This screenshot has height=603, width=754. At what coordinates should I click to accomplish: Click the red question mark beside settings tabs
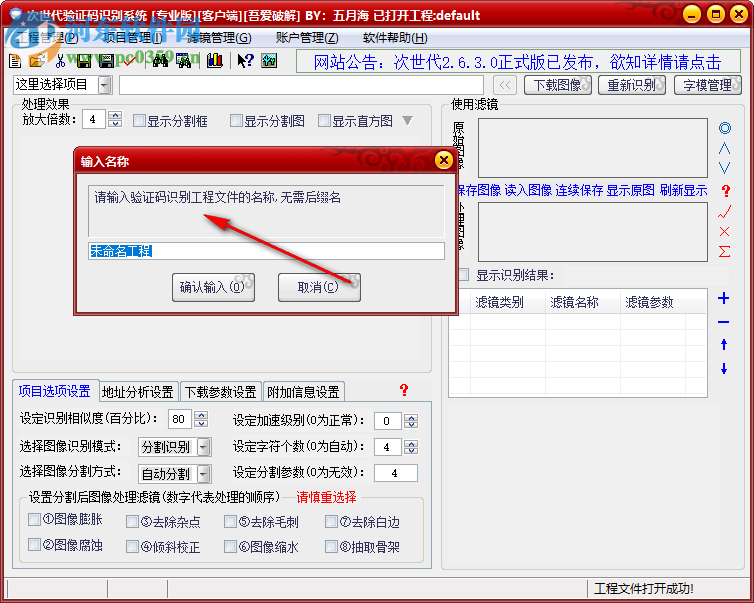[404, 390]
